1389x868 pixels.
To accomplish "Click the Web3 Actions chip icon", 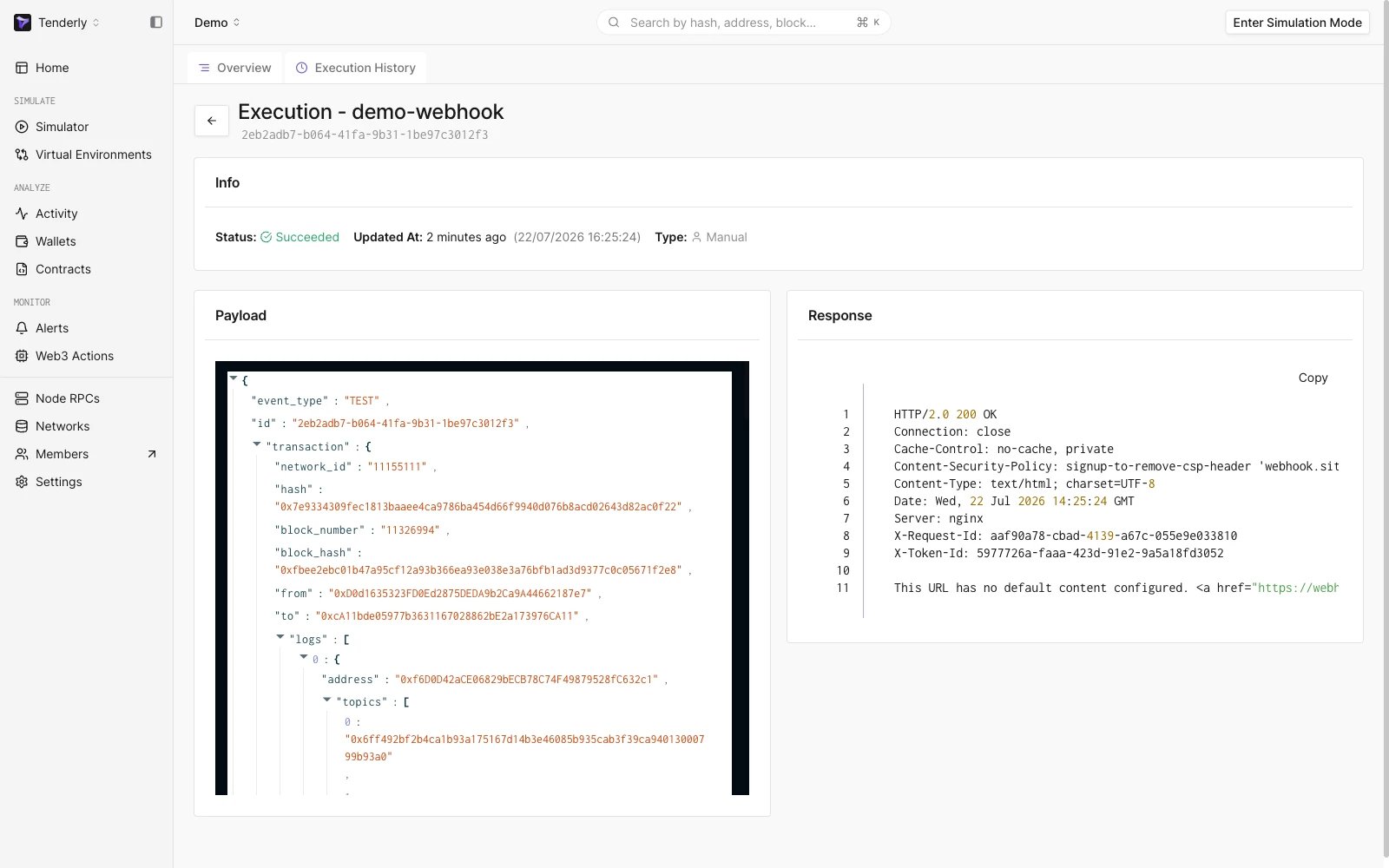I will tap(22, 356).
